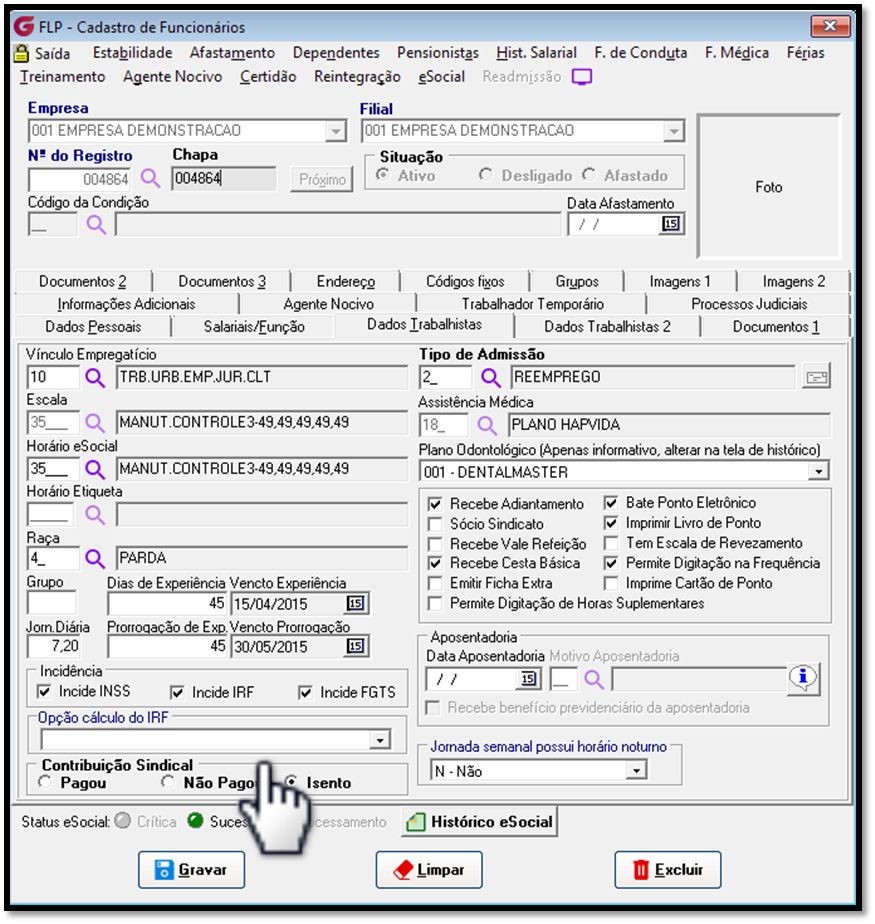Click the green Sucesso status indicator
Image resolution: width=875 pixels, height=924 pixels.
pyautogui.click(x=195, y=821)
